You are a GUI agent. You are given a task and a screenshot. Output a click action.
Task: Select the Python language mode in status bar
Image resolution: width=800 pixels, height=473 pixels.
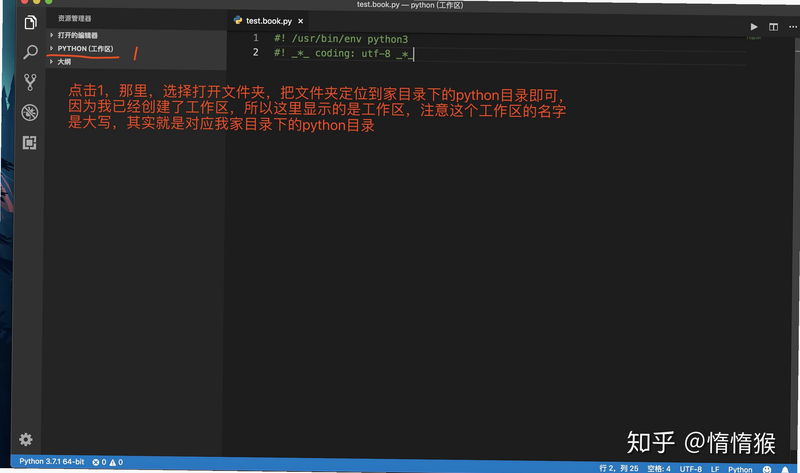click(740, 469)
